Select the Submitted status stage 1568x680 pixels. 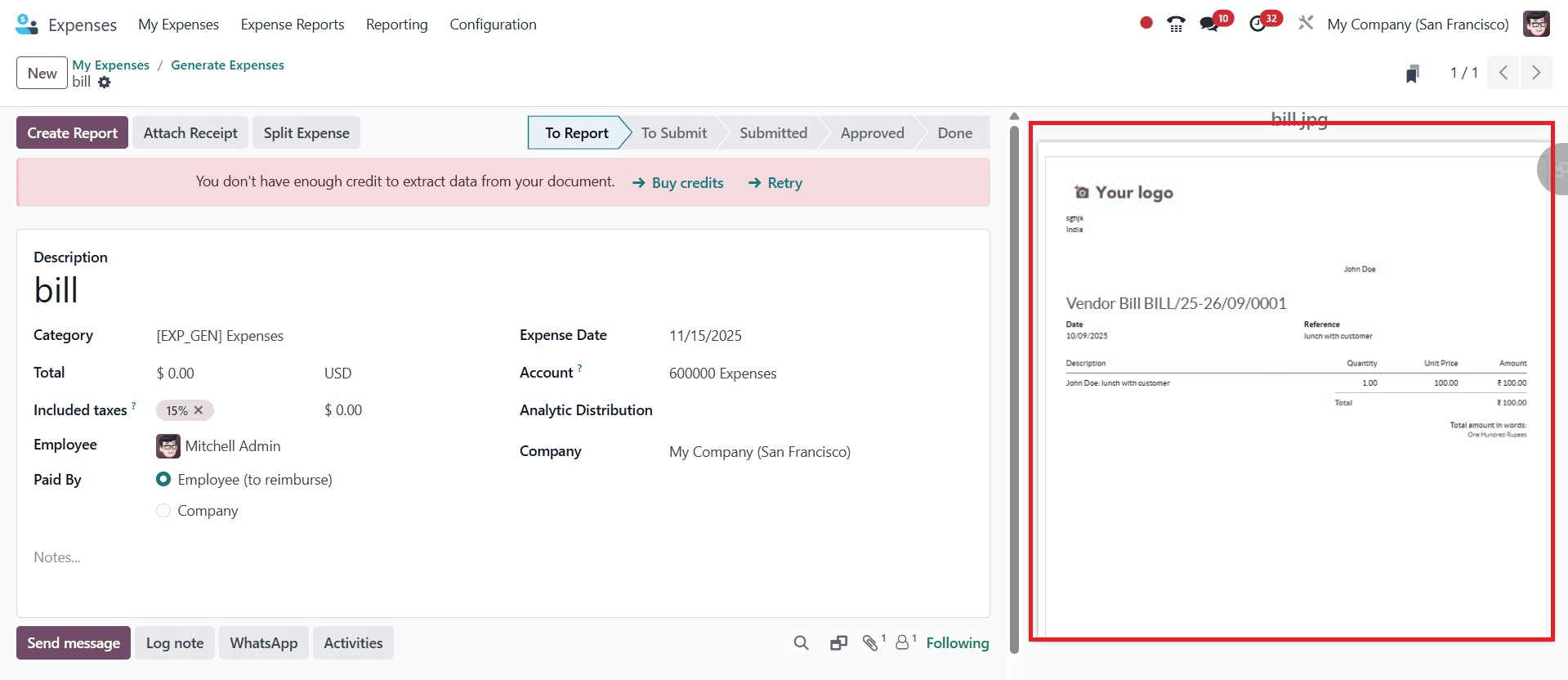pos(773,133)
